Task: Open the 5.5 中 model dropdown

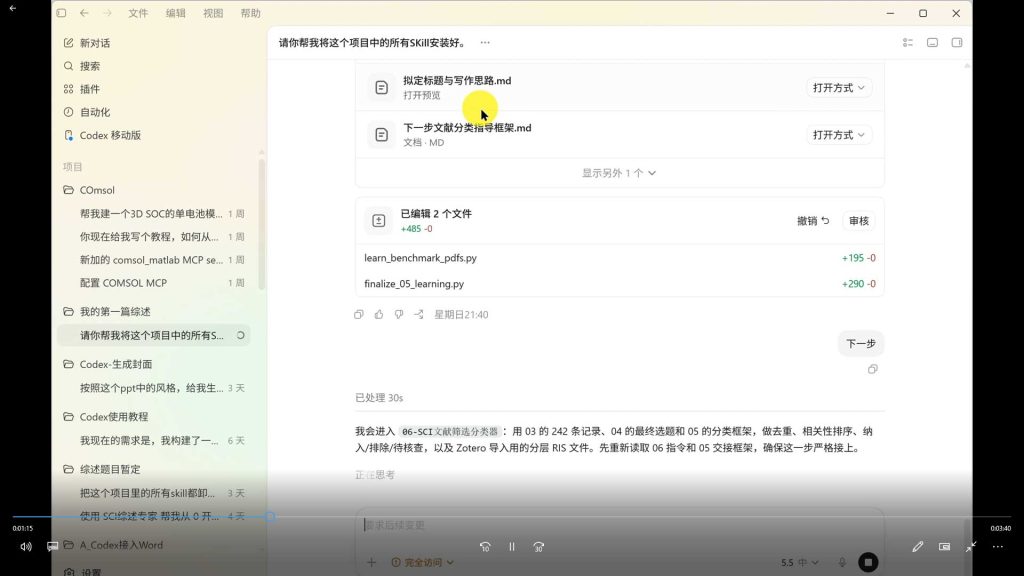Action: pos(799,562)
